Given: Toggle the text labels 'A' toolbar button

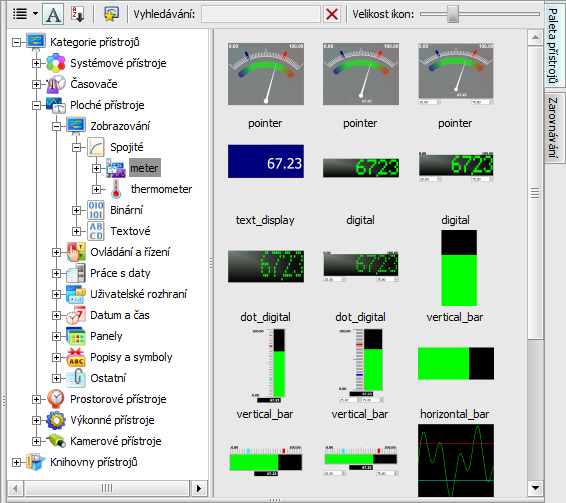Looking at the screenshot, I should coord(53,14).
